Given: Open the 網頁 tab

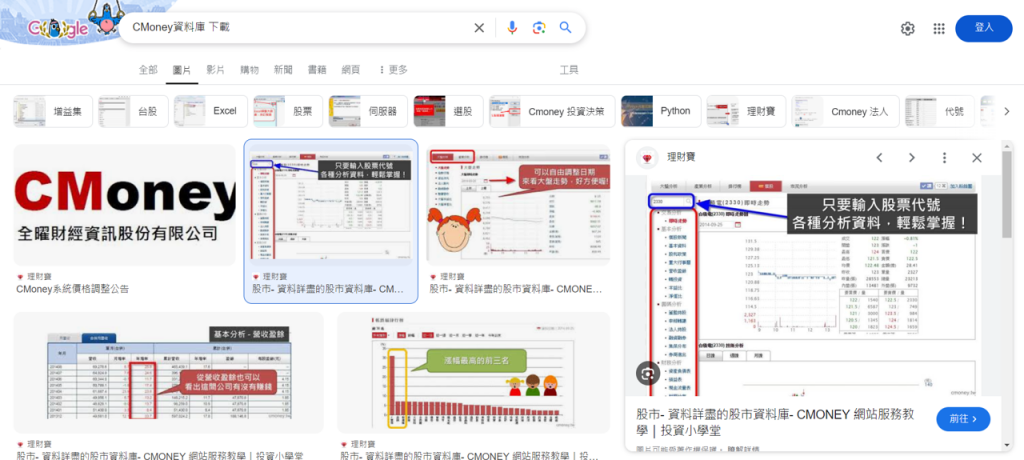Looking at the screenshot, I should [x=351, y=70].
